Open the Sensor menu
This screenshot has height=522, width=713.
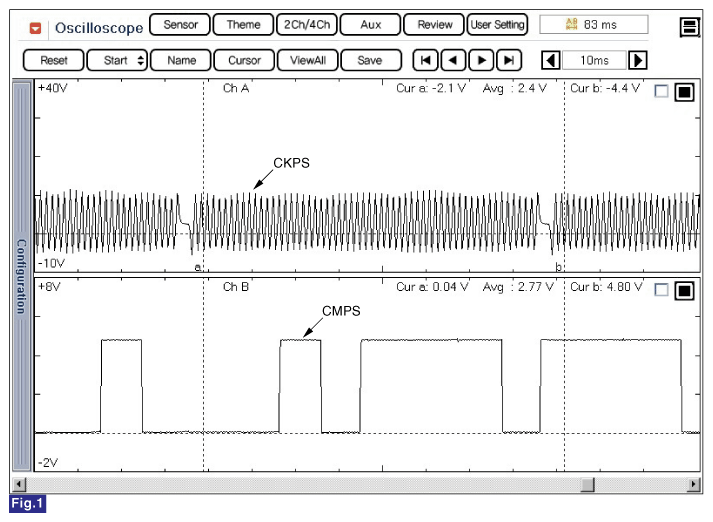coord(180,25)
